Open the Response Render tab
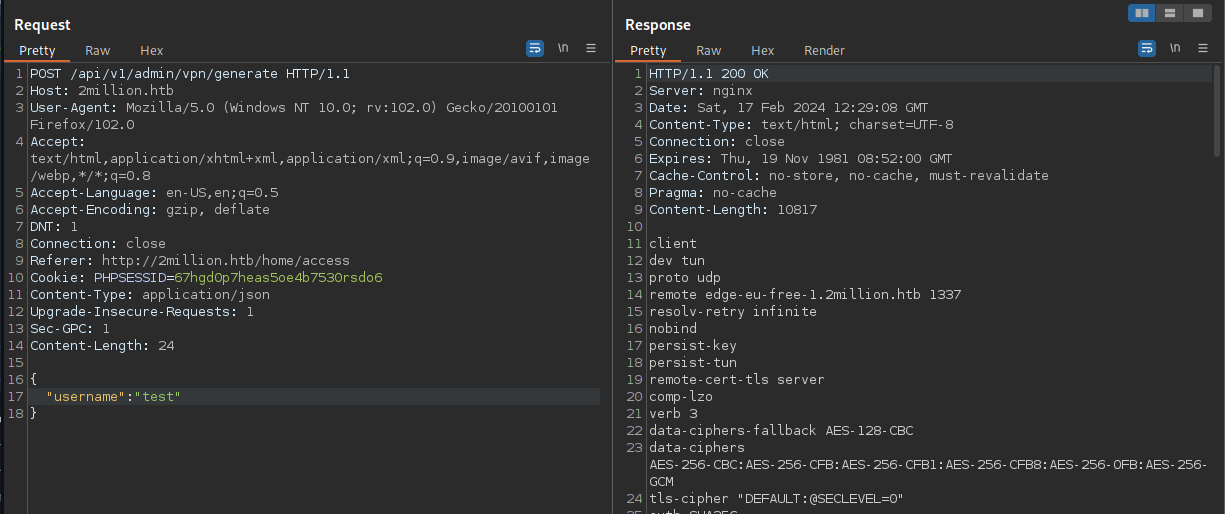This screenshot has width=1225, height=514. (x=825, y=50)
